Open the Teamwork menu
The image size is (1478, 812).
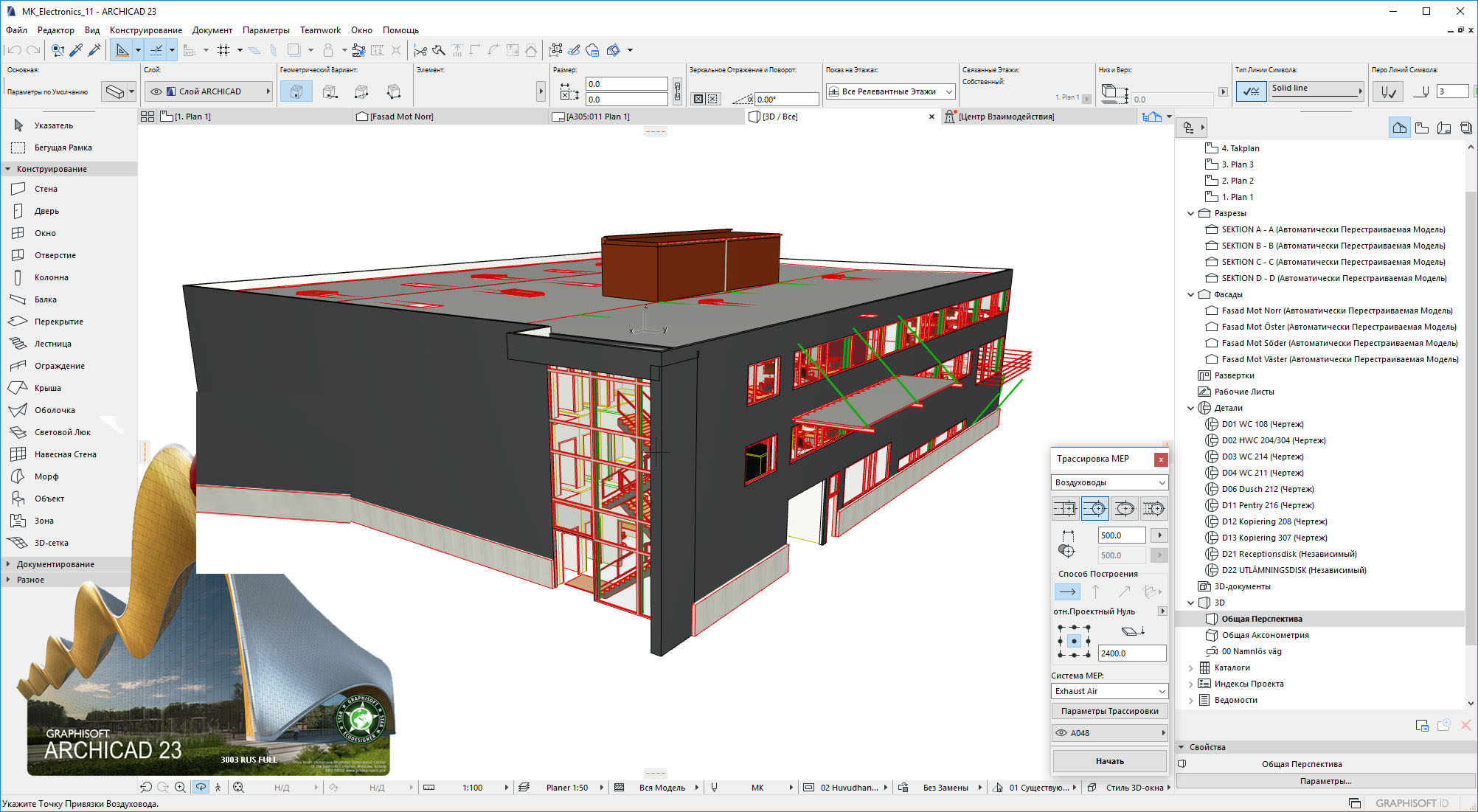pos(320,30)
